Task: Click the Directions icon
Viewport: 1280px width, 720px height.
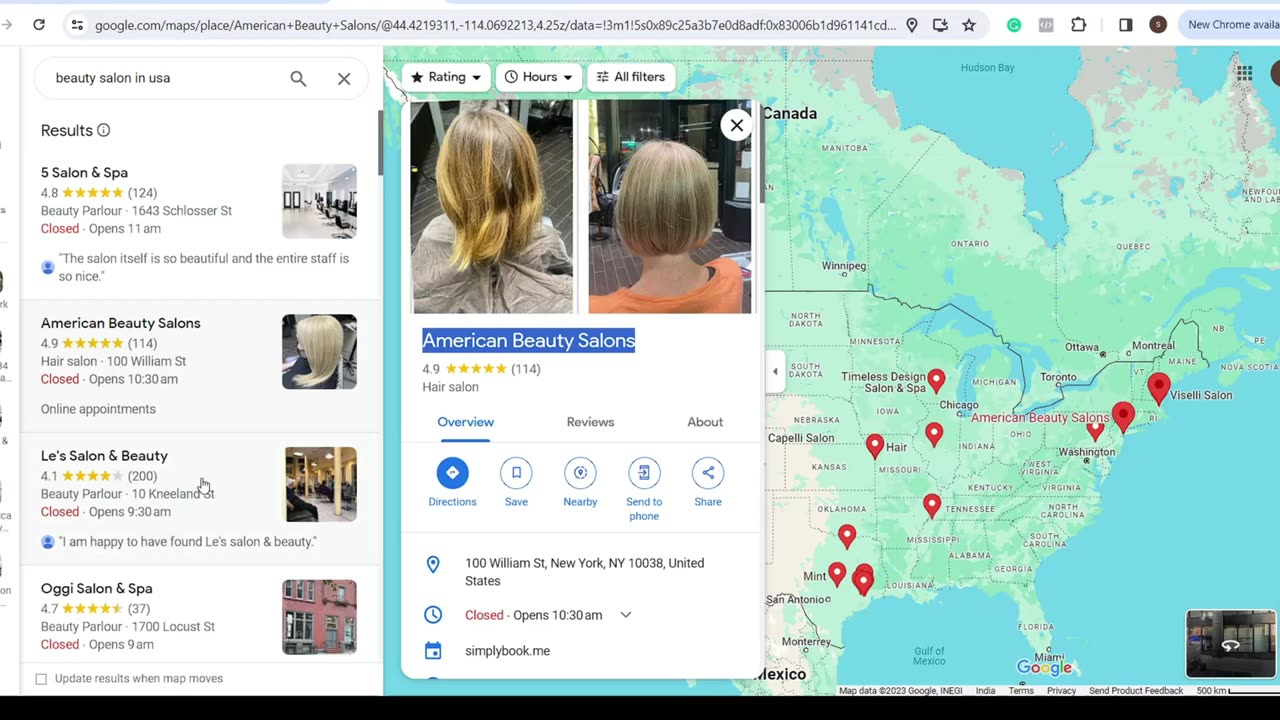Action: click(x=452, y=473)
